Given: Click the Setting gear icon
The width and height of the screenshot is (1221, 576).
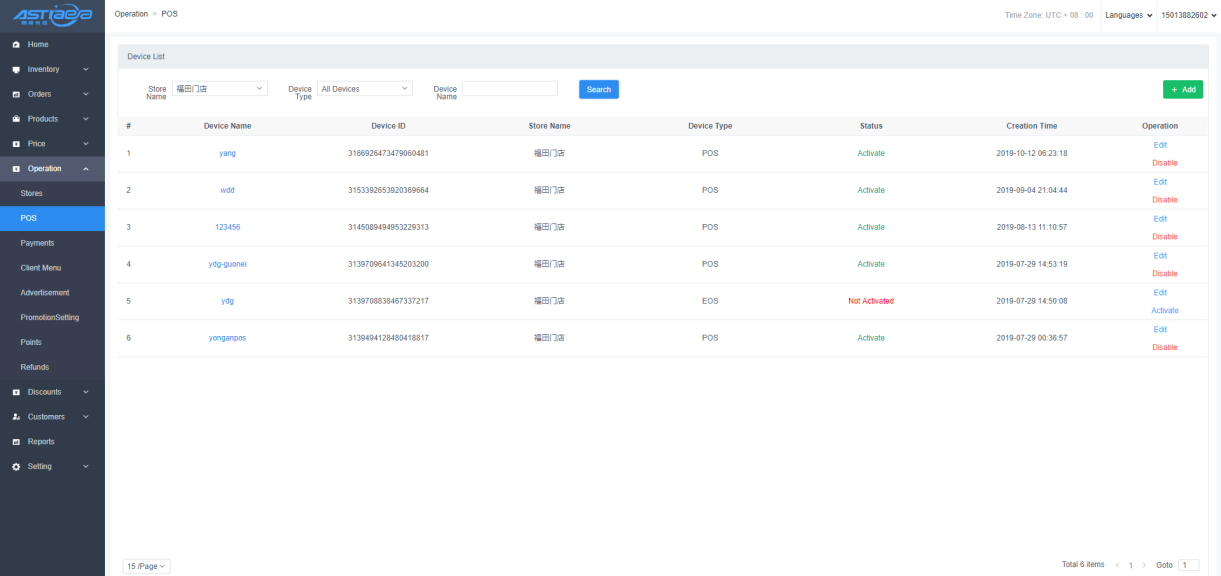Looking at the screenshot, I should pyautogui.click(x=16, y=467).
